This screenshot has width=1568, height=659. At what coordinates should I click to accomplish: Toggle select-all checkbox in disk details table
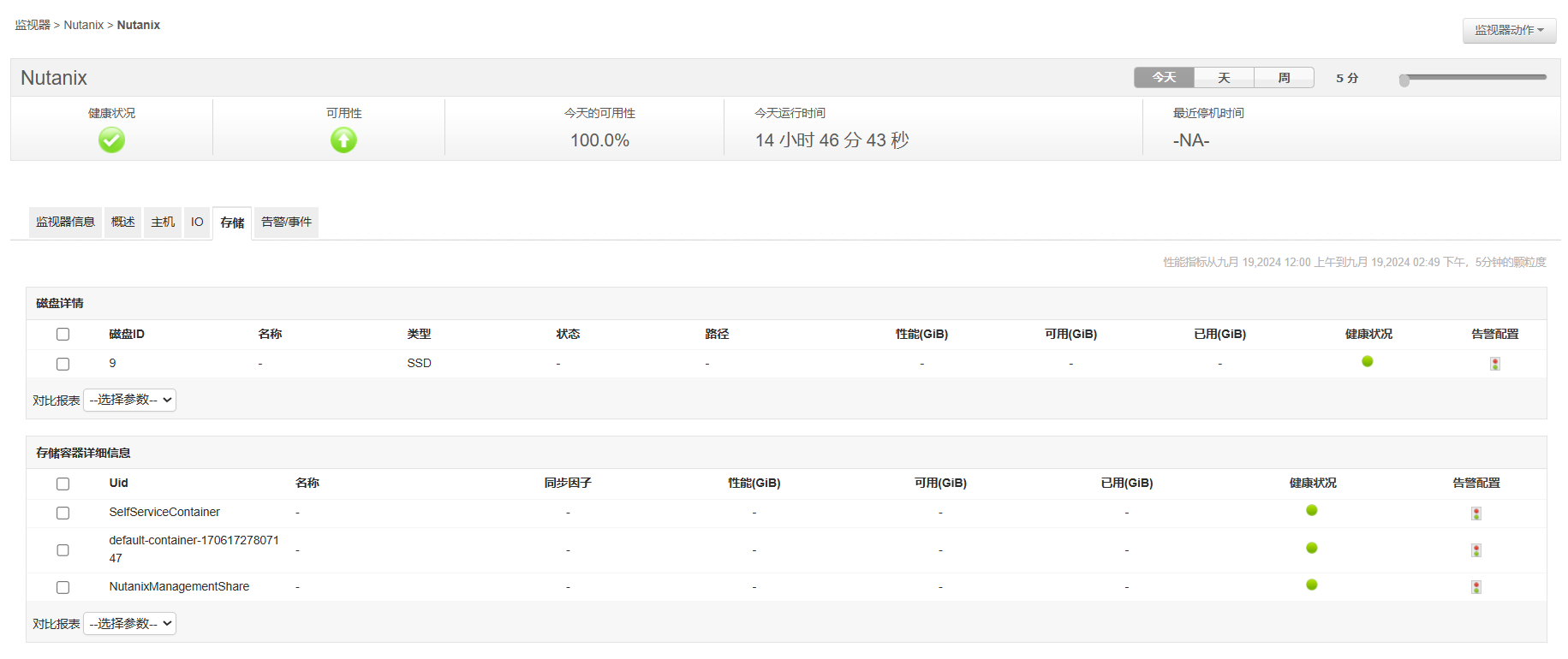[x=63, y=335]
